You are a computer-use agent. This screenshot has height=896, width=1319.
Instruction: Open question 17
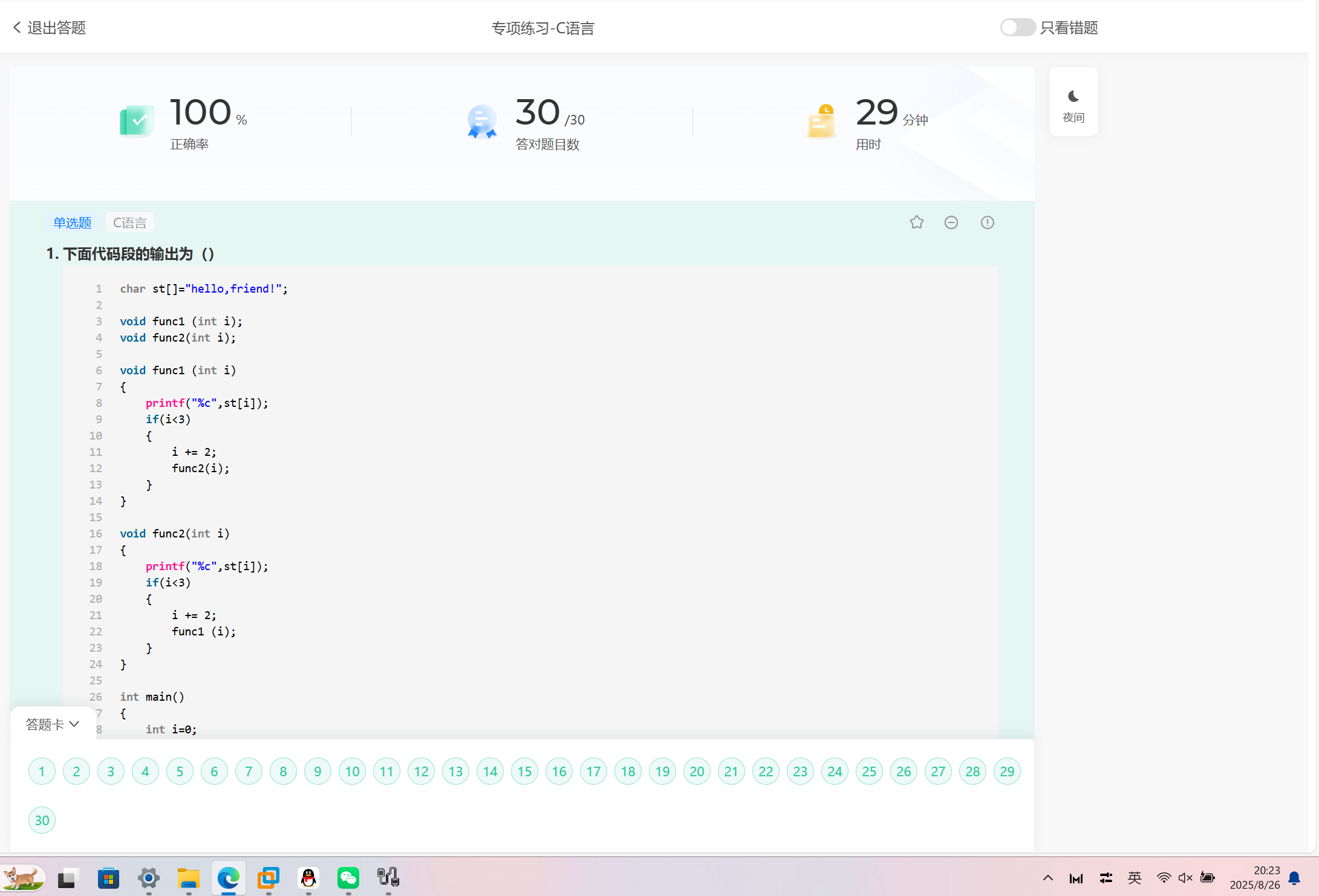click(593, 771)
